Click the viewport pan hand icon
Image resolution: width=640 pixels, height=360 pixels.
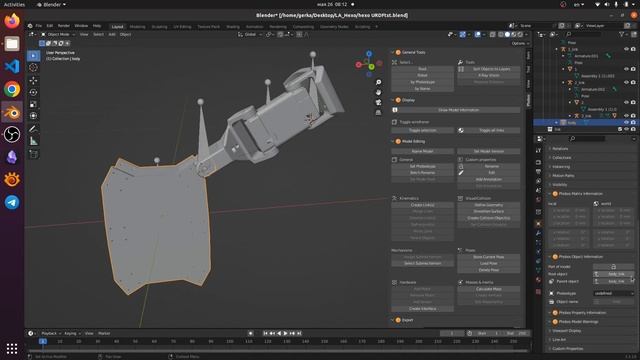pyautogui.click(x=378, y=92)
